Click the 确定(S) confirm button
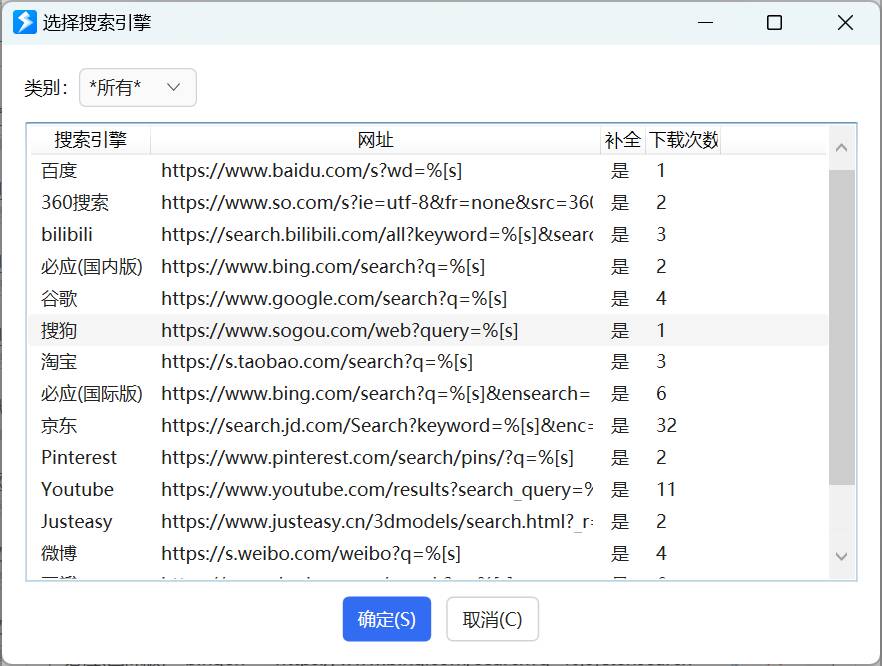 [x=387, y=619]
